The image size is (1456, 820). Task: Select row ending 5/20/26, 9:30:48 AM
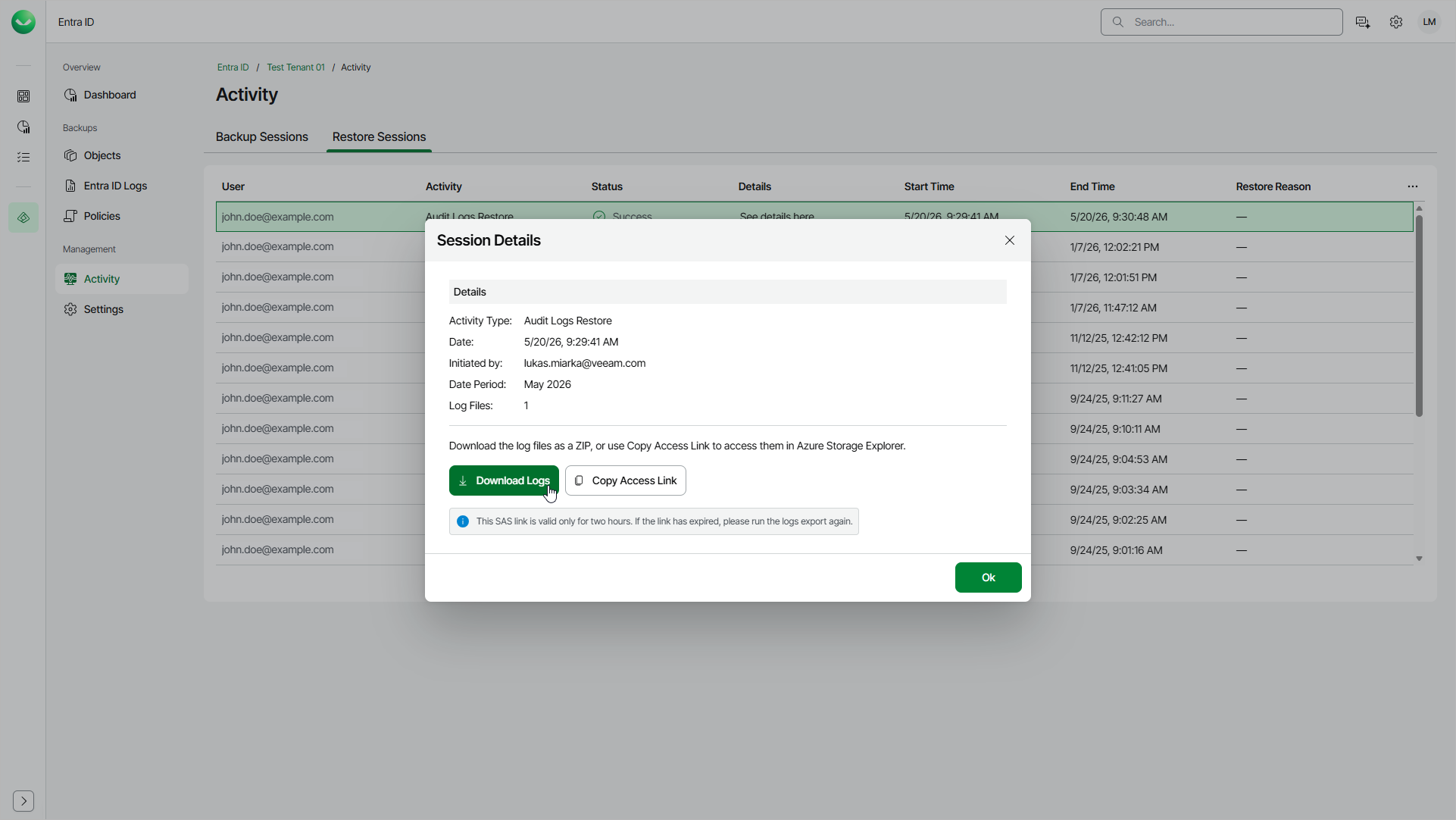pos(814,217)
